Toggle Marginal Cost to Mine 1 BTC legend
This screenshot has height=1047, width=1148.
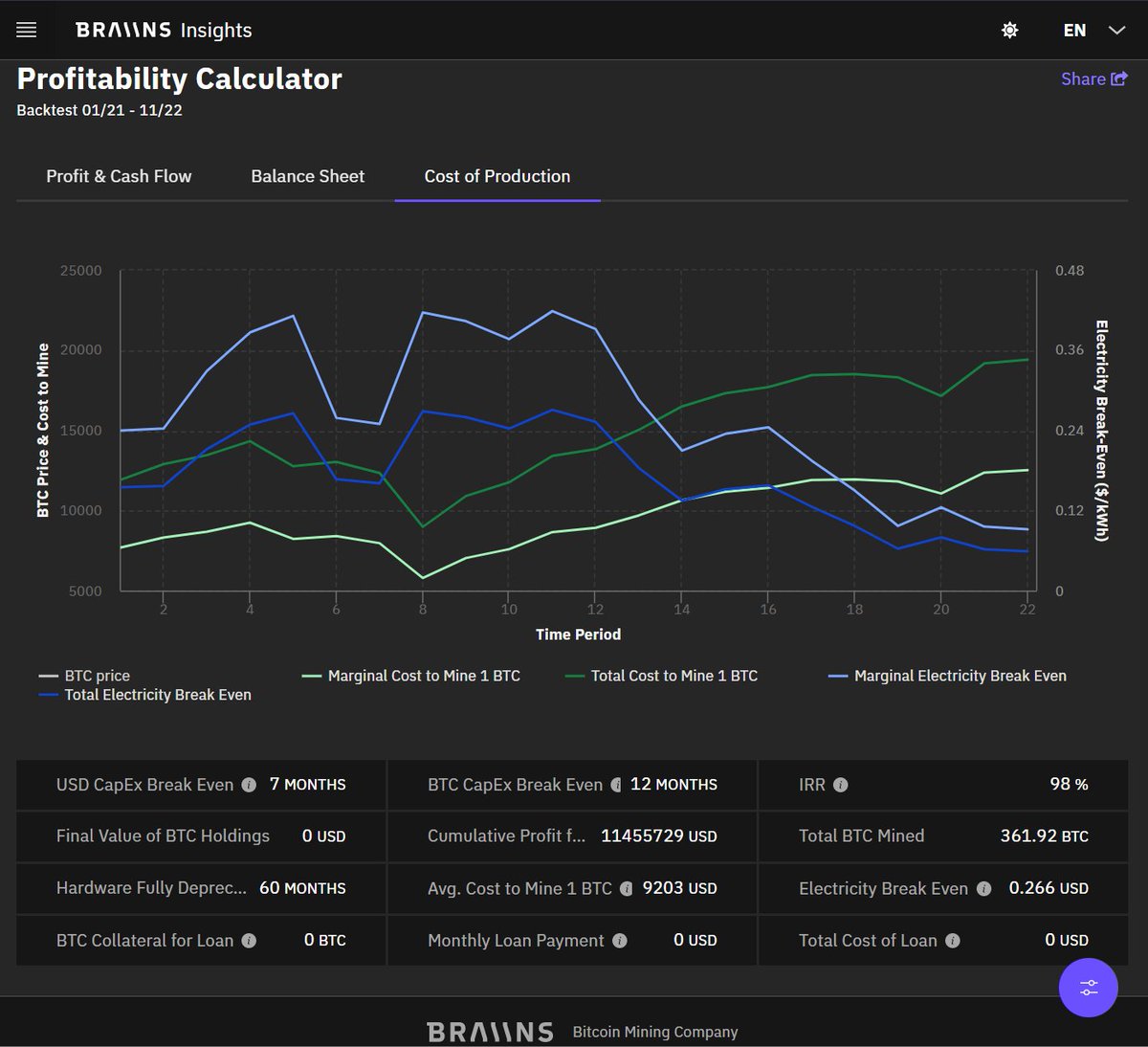411,676
